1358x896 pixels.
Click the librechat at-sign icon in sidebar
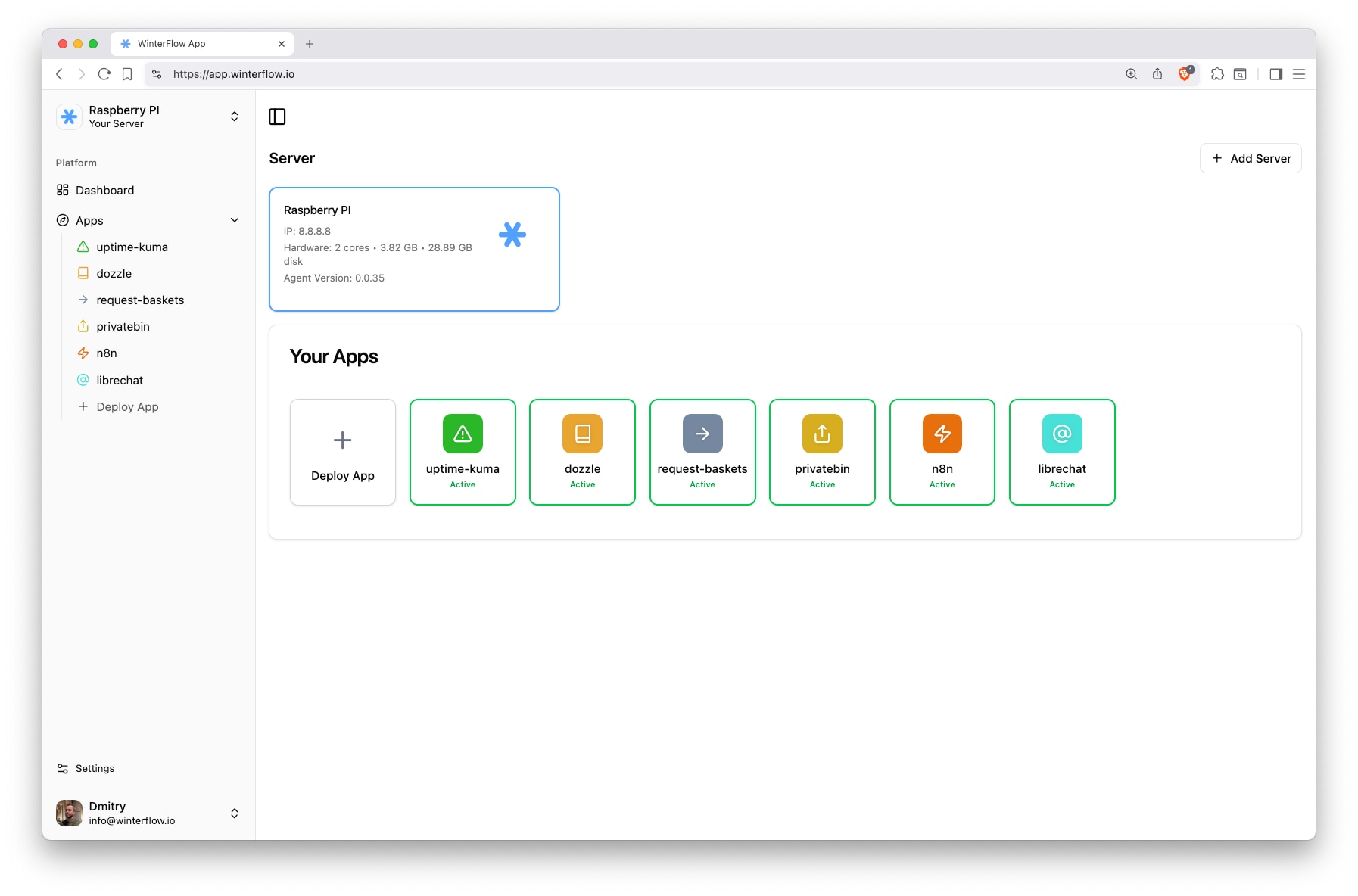click(x=83, y=380)
